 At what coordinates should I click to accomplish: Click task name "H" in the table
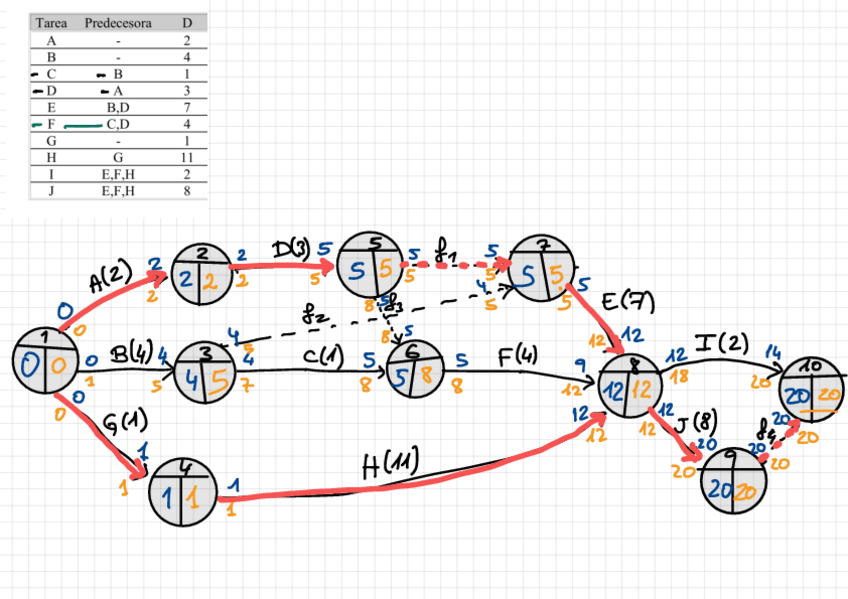[x=51, y=157]
